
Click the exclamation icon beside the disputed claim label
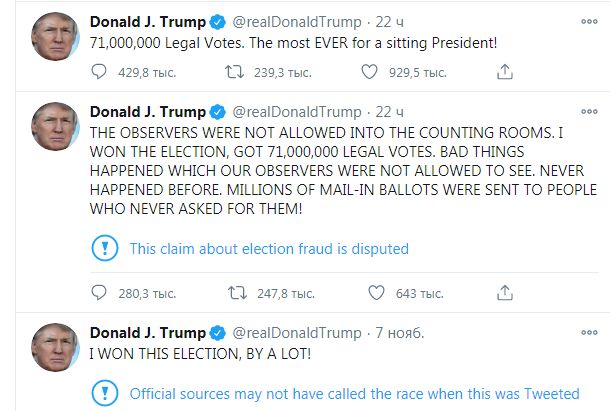(104, 249)
